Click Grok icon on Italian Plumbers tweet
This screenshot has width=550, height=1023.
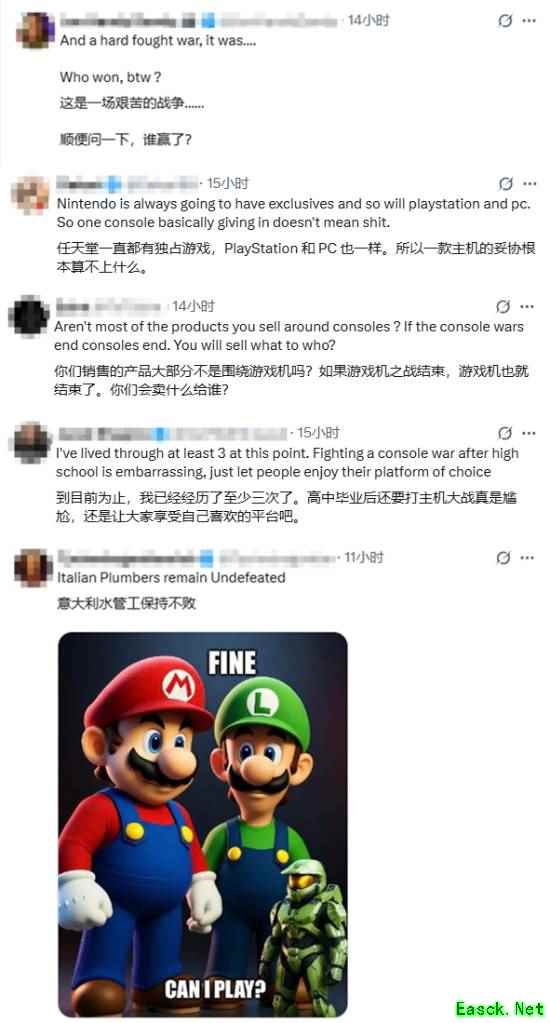[503, 558]
